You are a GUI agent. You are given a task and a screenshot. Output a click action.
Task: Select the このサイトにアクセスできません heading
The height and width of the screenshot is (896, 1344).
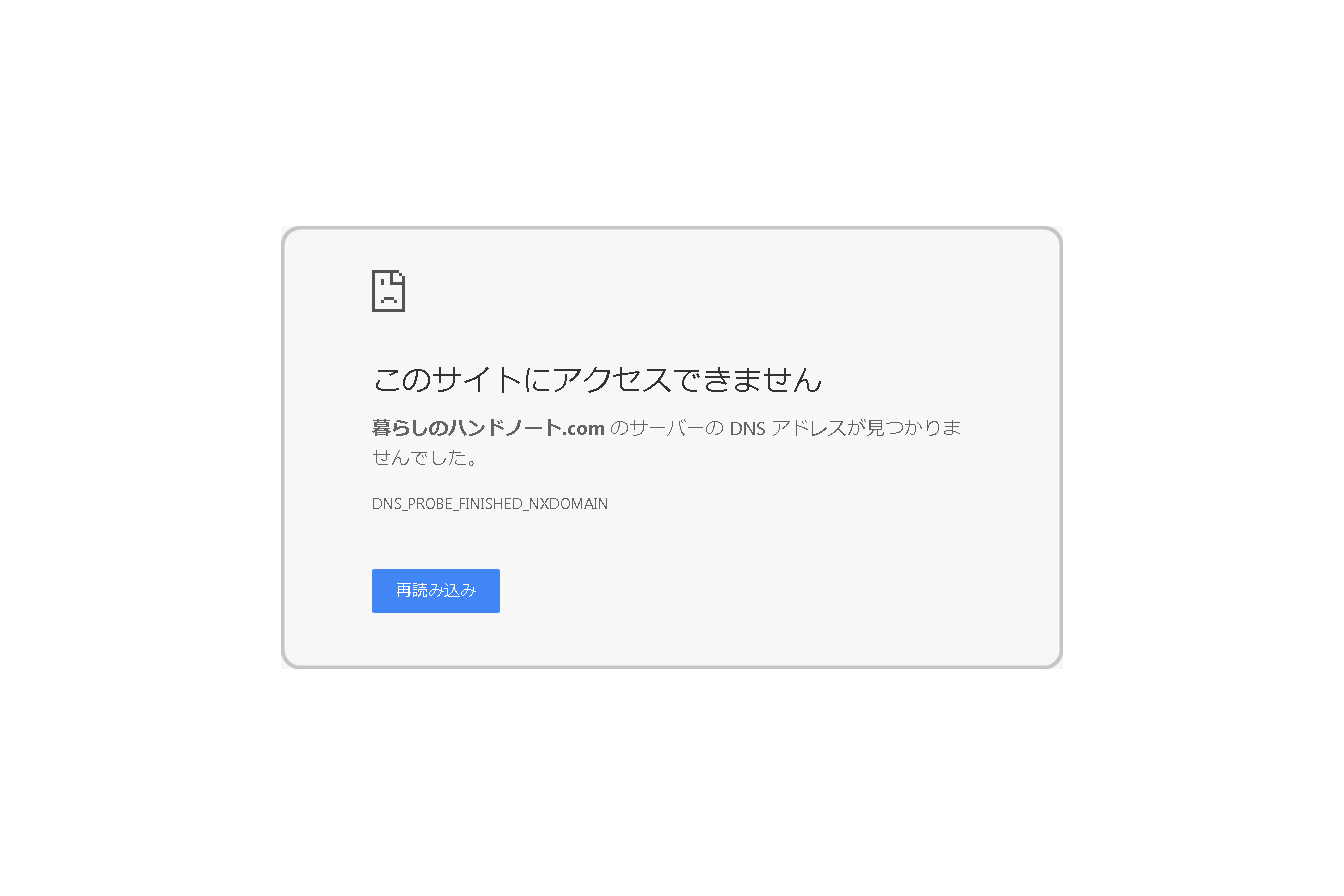point(597,379)
